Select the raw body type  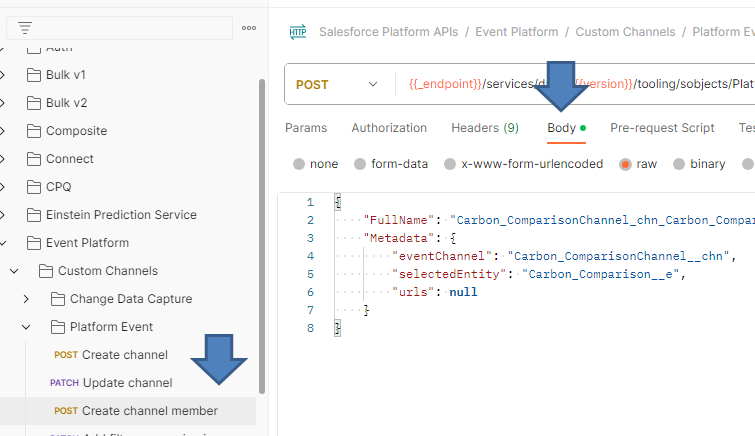pos(625,164)
